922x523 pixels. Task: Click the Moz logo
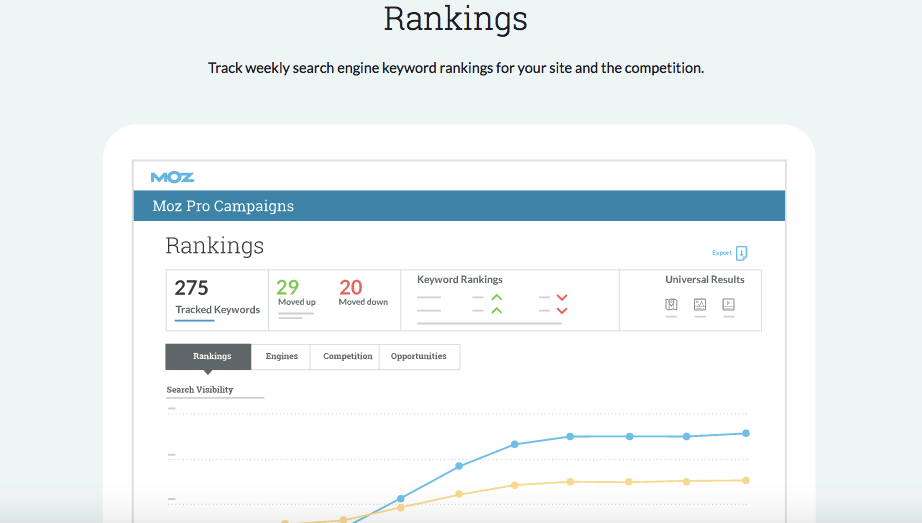pos(172,177)
